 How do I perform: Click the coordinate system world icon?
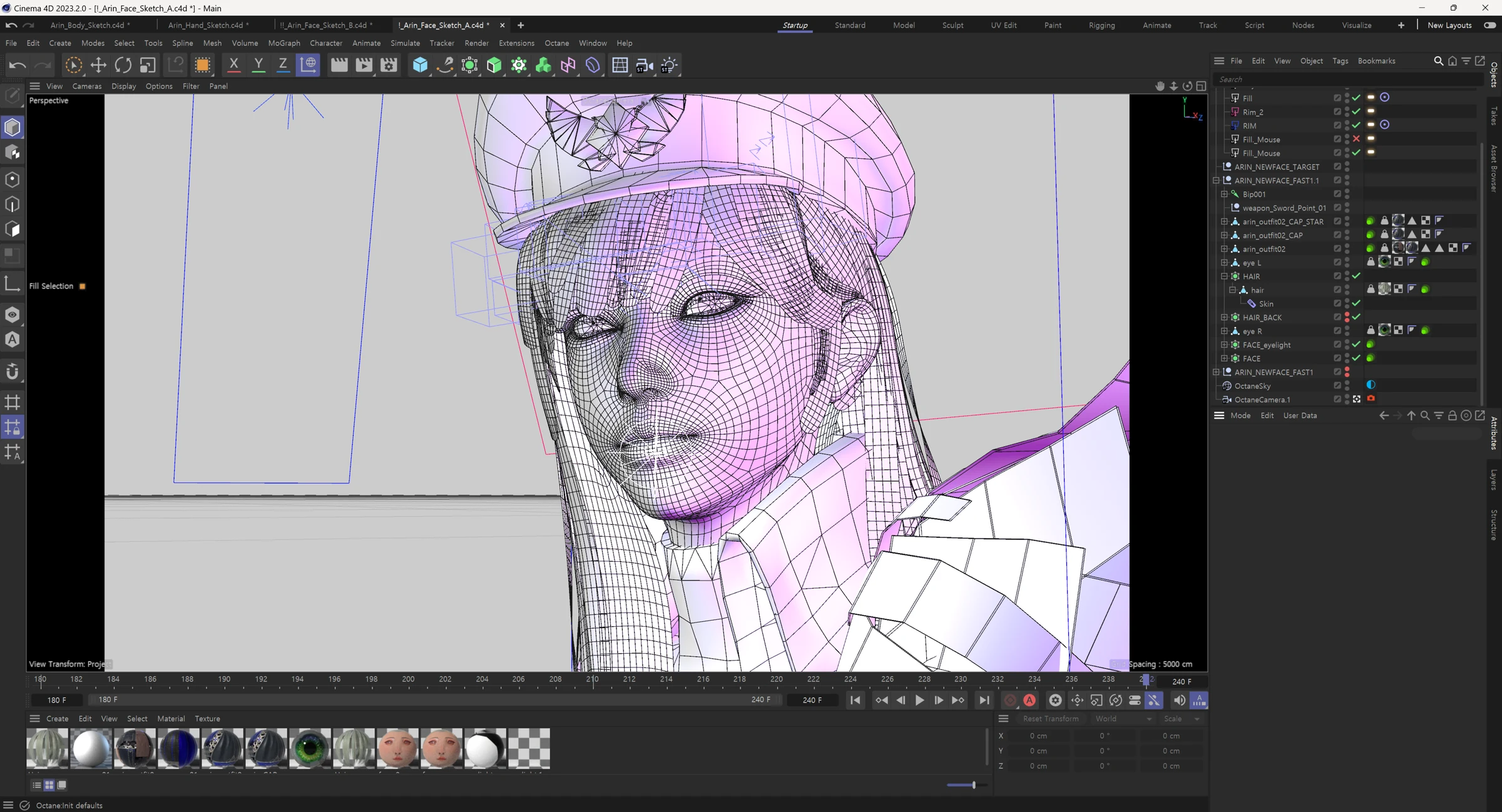click(308, 65)
